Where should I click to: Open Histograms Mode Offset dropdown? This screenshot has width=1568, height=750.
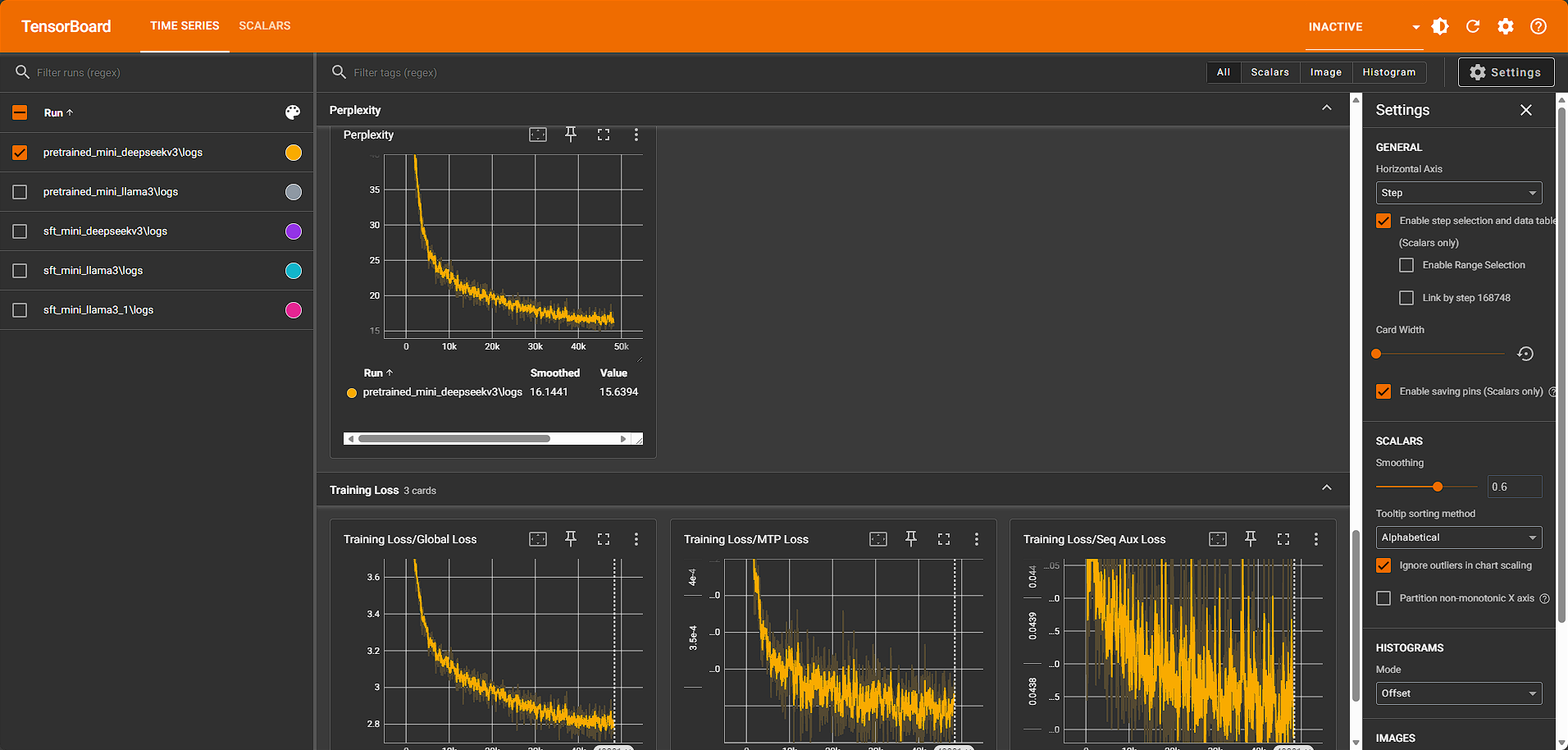pos(1459,693)
